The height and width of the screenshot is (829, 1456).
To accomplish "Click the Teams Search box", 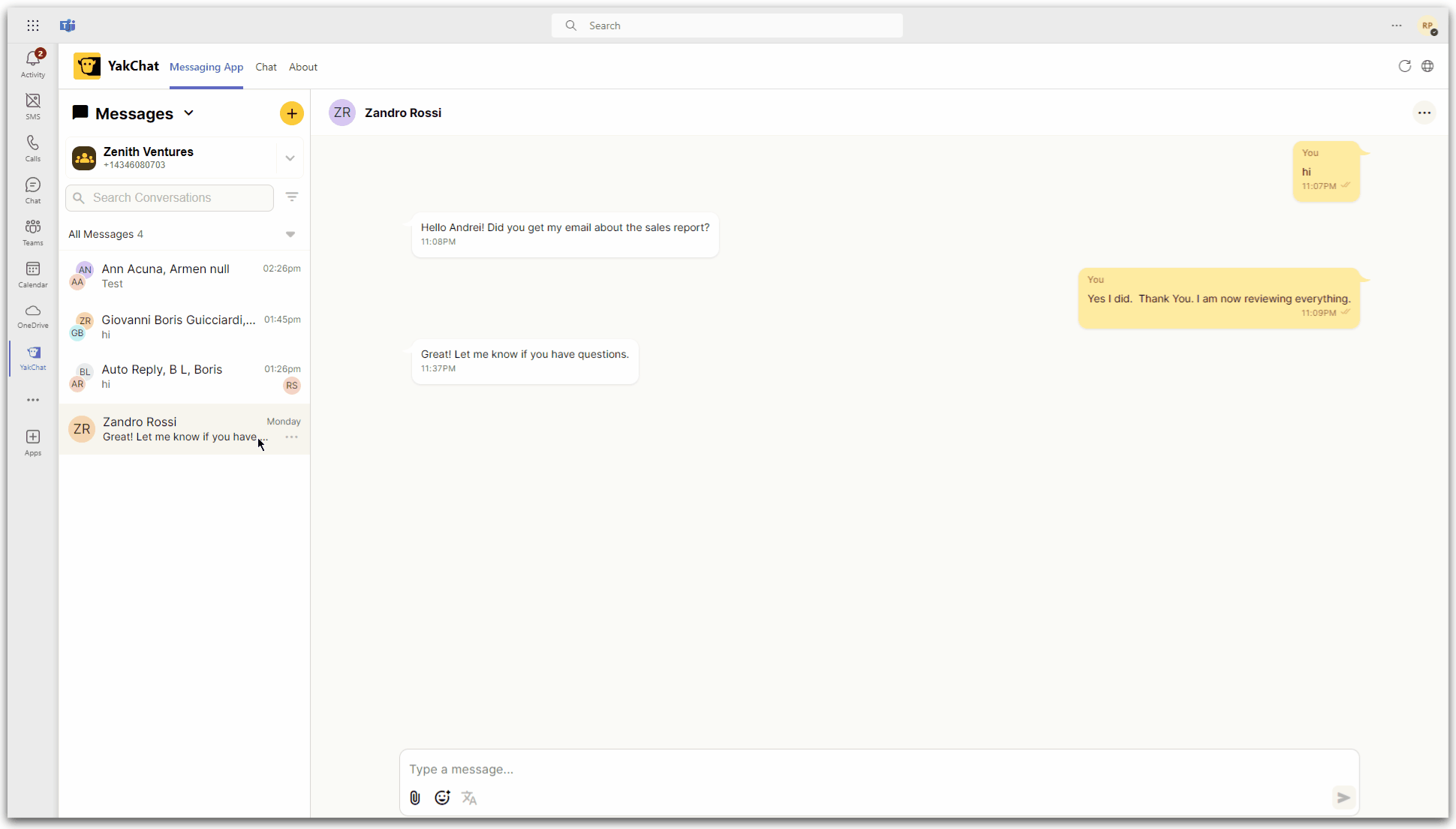I will click(726, 26).
